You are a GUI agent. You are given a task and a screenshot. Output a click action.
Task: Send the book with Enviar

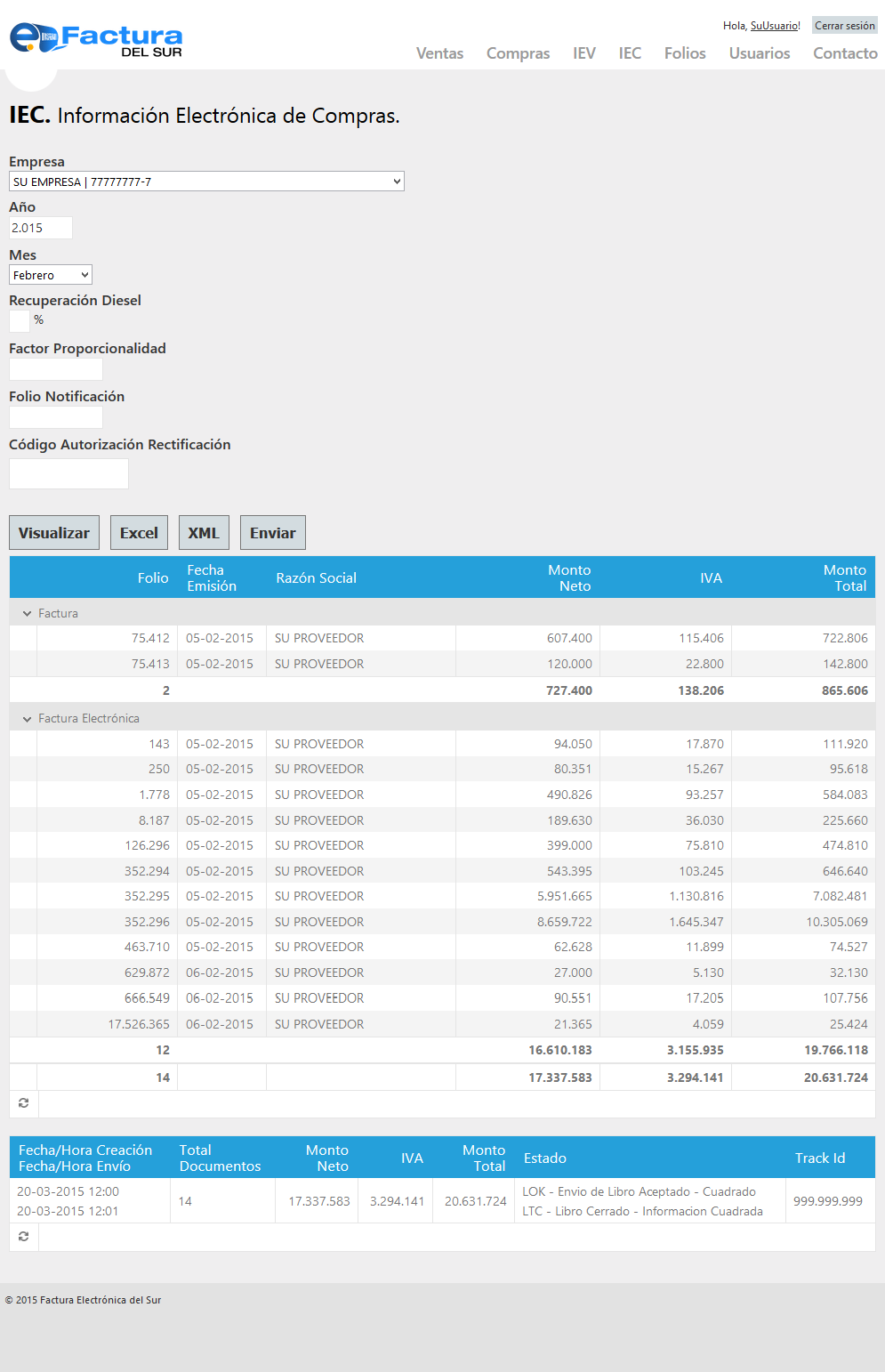click(272, 533)
